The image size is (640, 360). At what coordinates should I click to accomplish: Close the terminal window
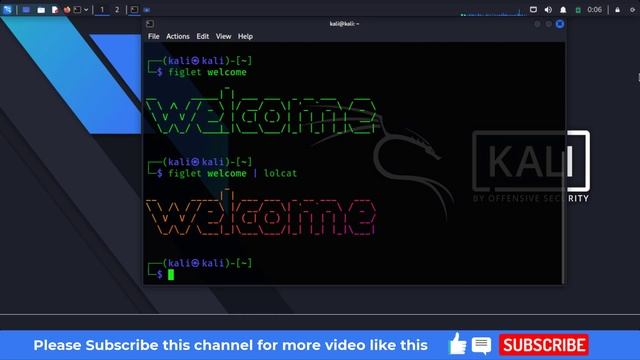point(560,24)
